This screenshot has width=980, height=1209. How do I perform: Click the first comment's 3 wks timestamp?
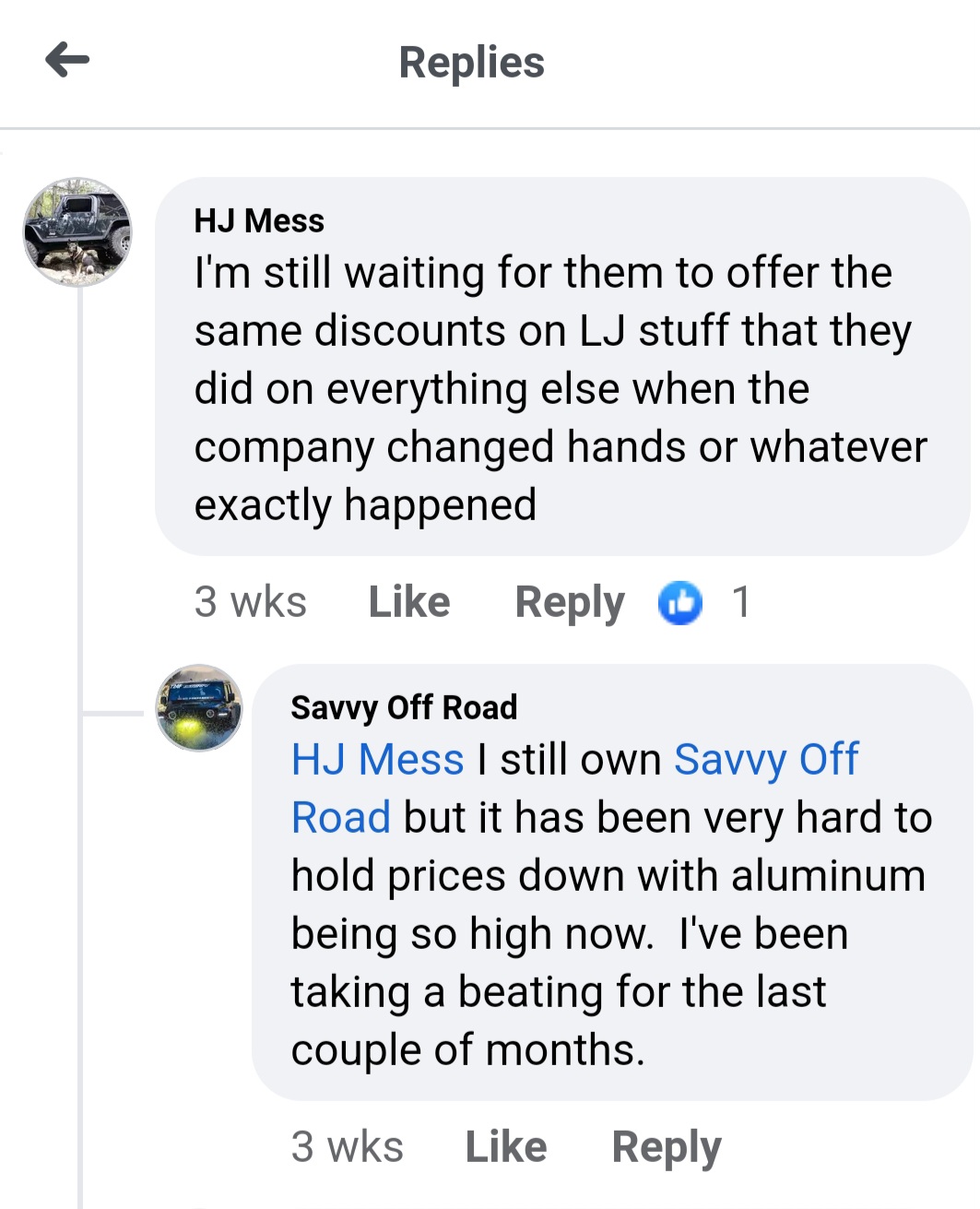coord(250,602)
